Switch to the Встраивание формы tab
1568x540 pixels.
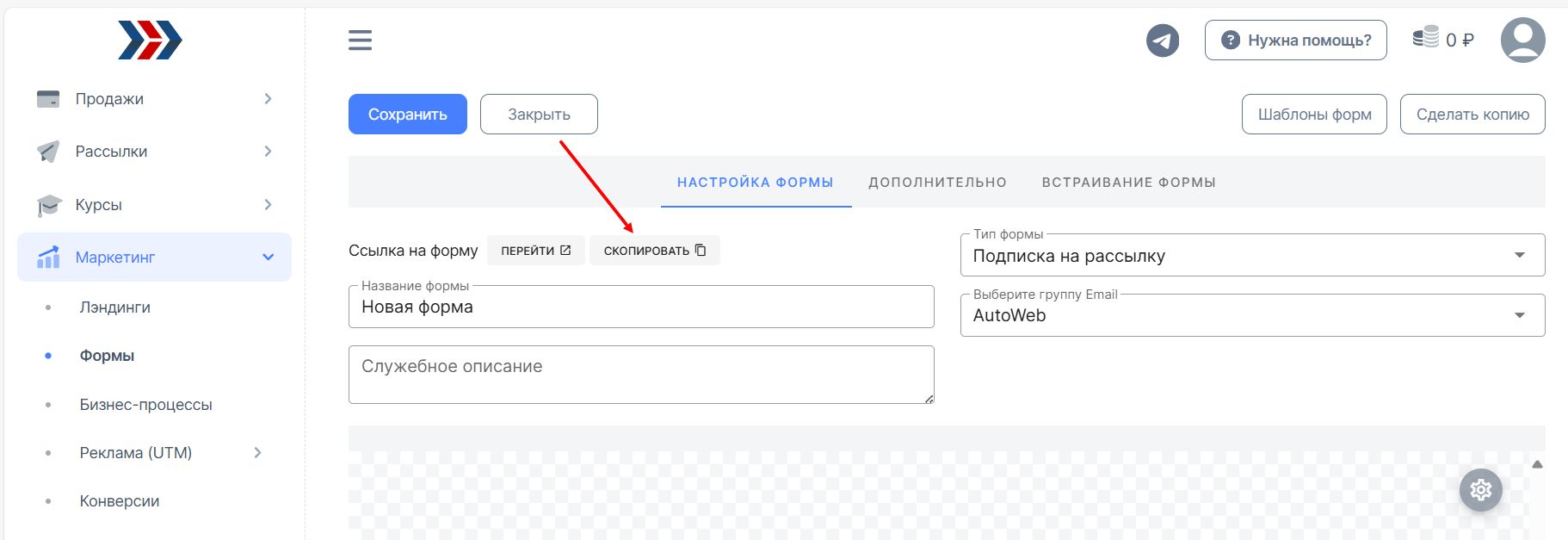click(1128, 183)
